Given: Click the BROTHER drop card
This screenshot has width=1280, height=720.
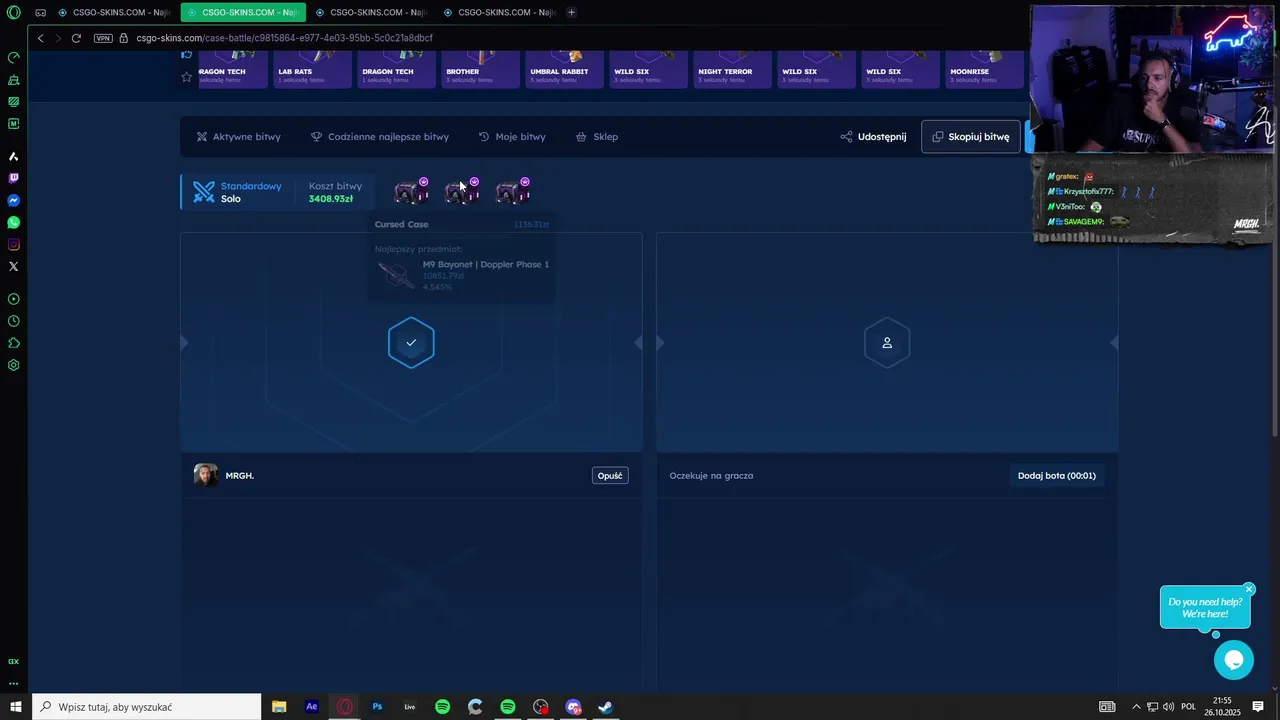Looking at the screenshot, I should [x=480, y=68].
